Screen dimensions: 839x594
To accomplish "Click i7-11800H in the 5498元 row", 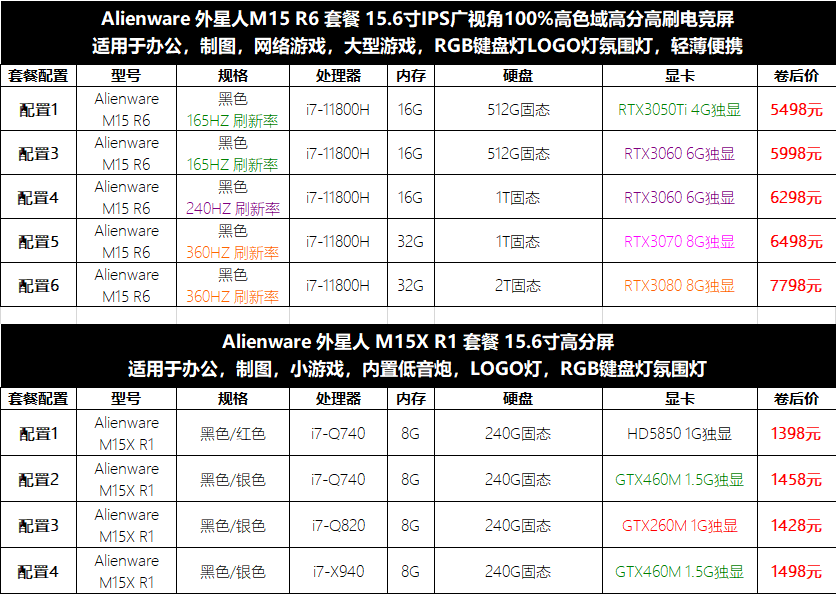I will (338, 110).
